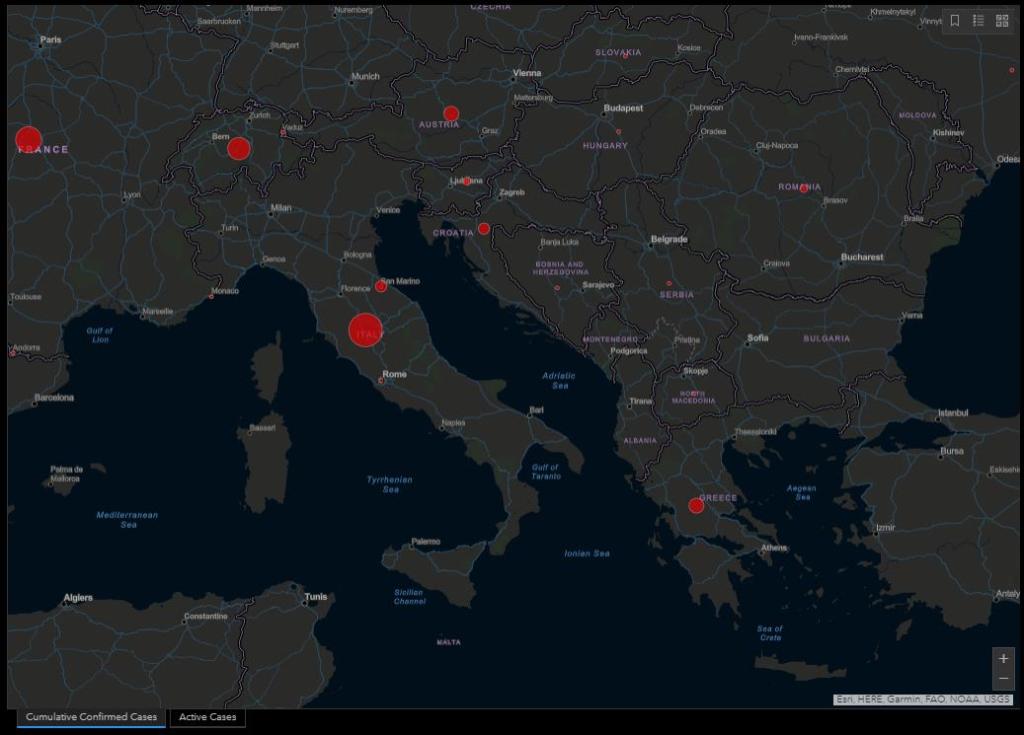This screenshot has height=735, width=1024.
Task: Select the Croatia red circle marker
Action: pos(484,229)
